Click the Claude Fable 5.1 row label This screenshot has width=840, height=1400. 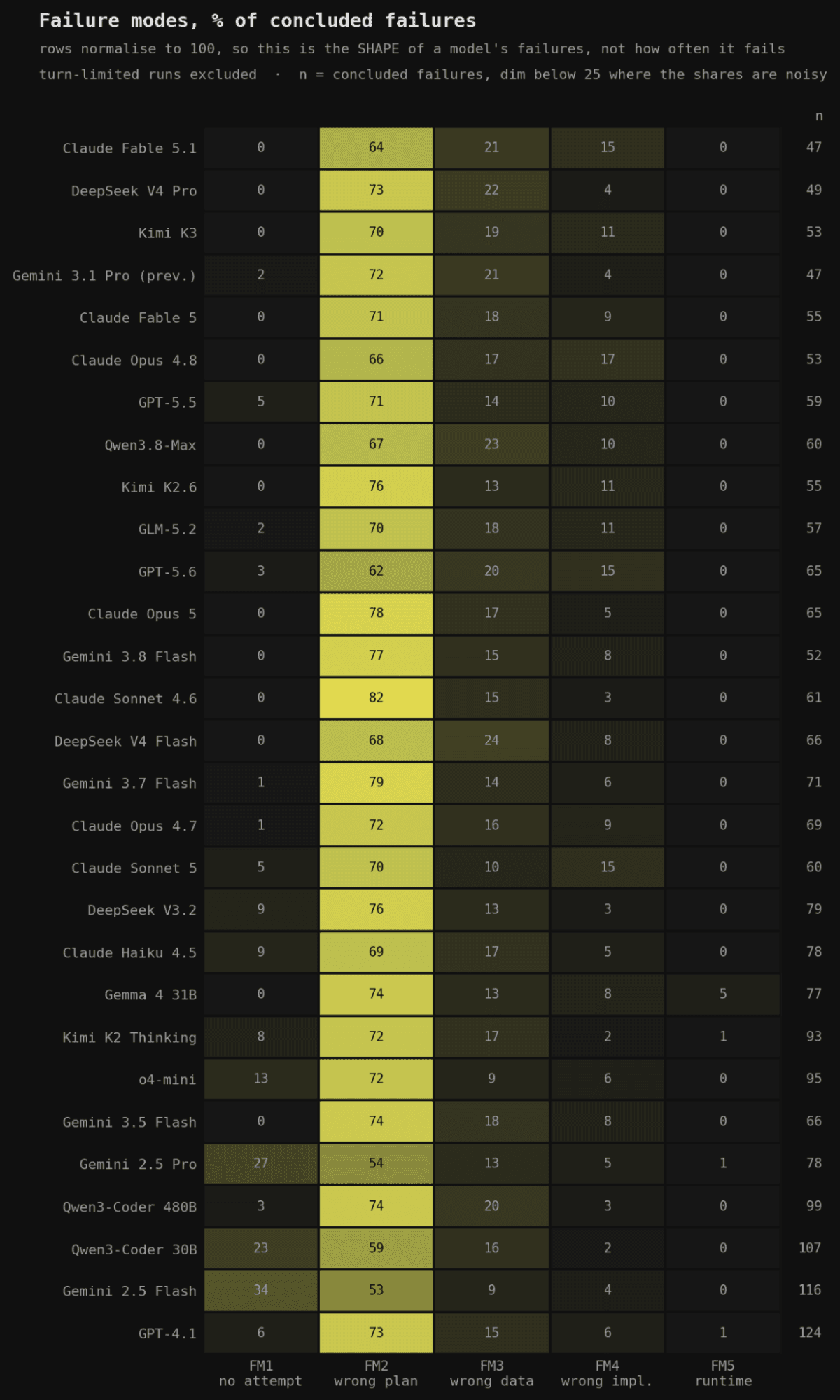tap(129, 148)
